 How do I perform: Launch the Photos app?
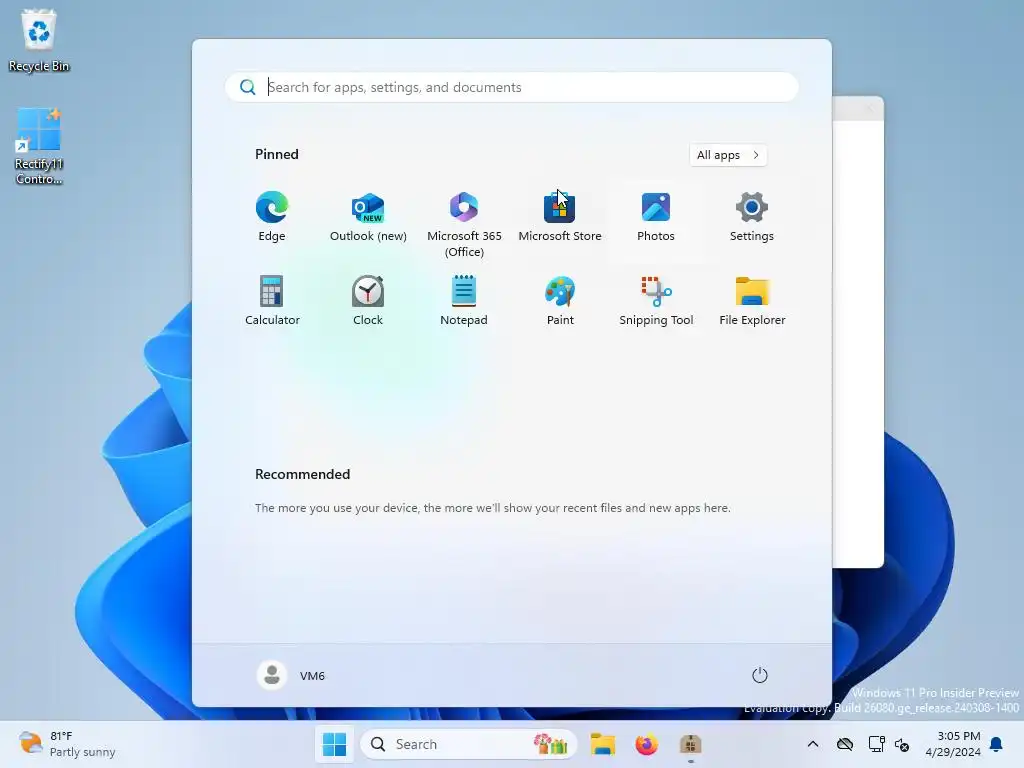tap(656, 217)
